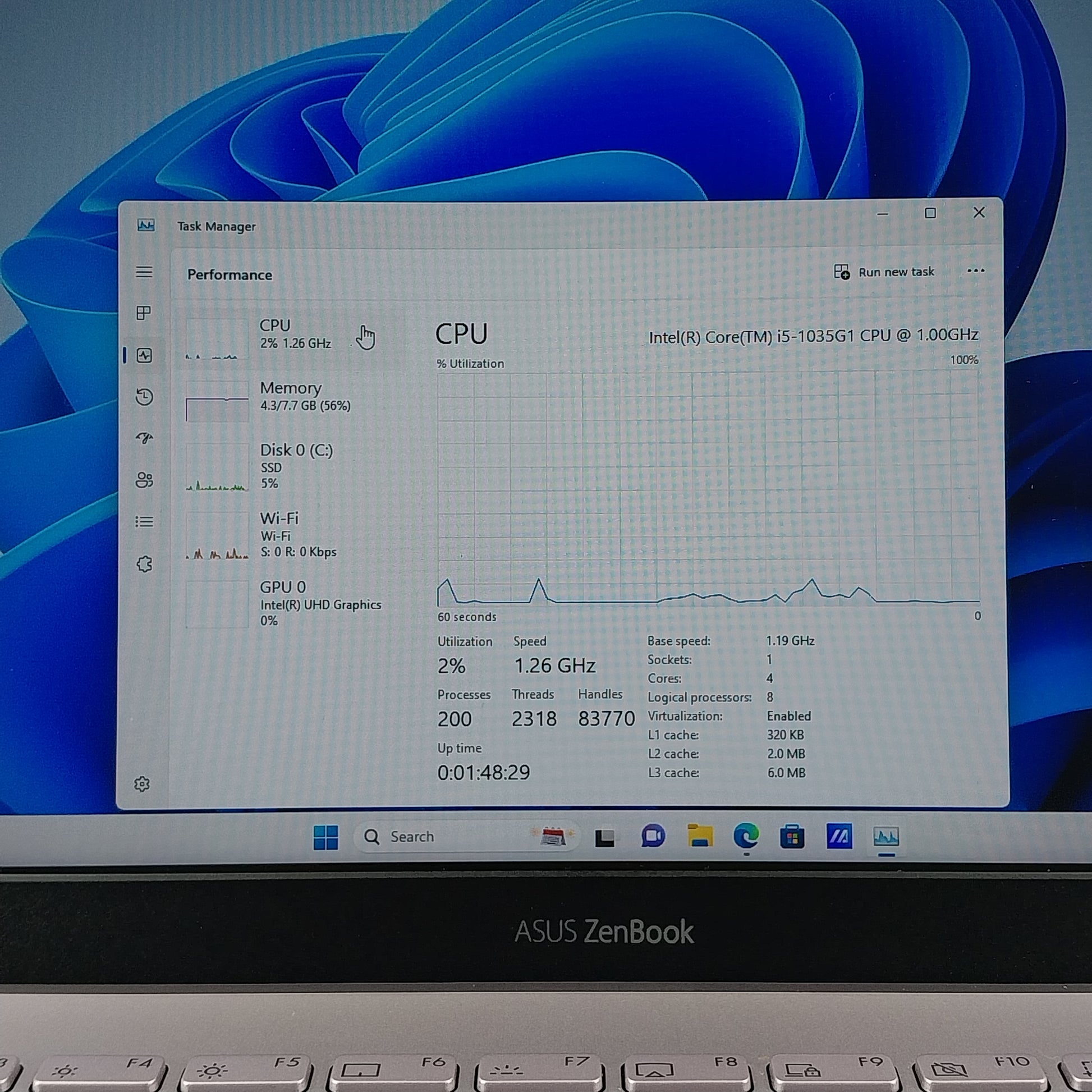The height and width of the screenshot is (1092, 1092).
Task: Select the Disk 0 (C:) entry
Action: (x=291, y=467)
